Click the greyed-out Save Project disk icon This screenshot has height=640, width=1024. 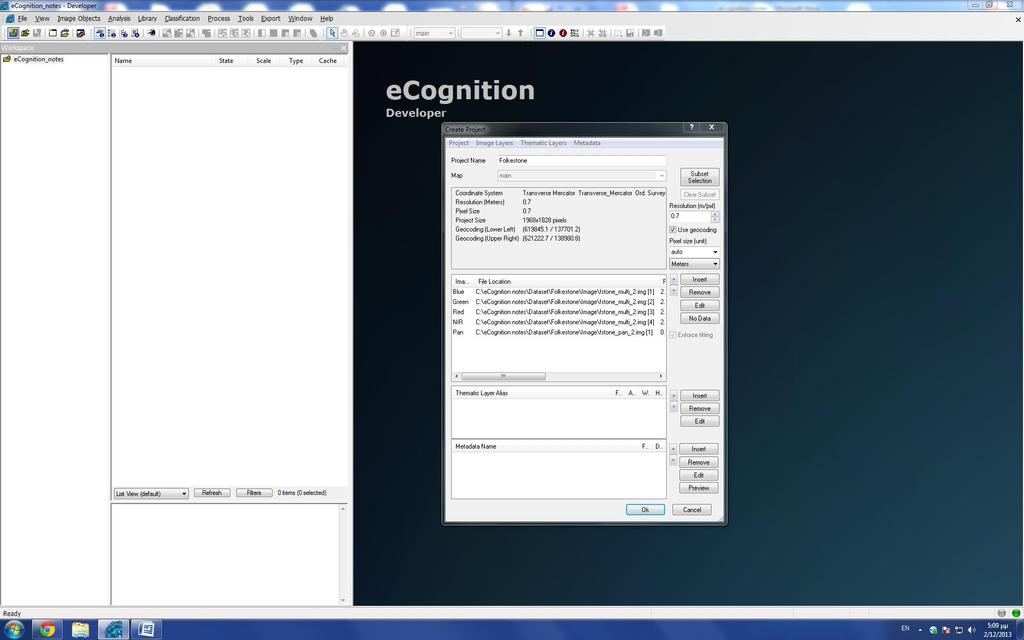[x=37, y=33]
